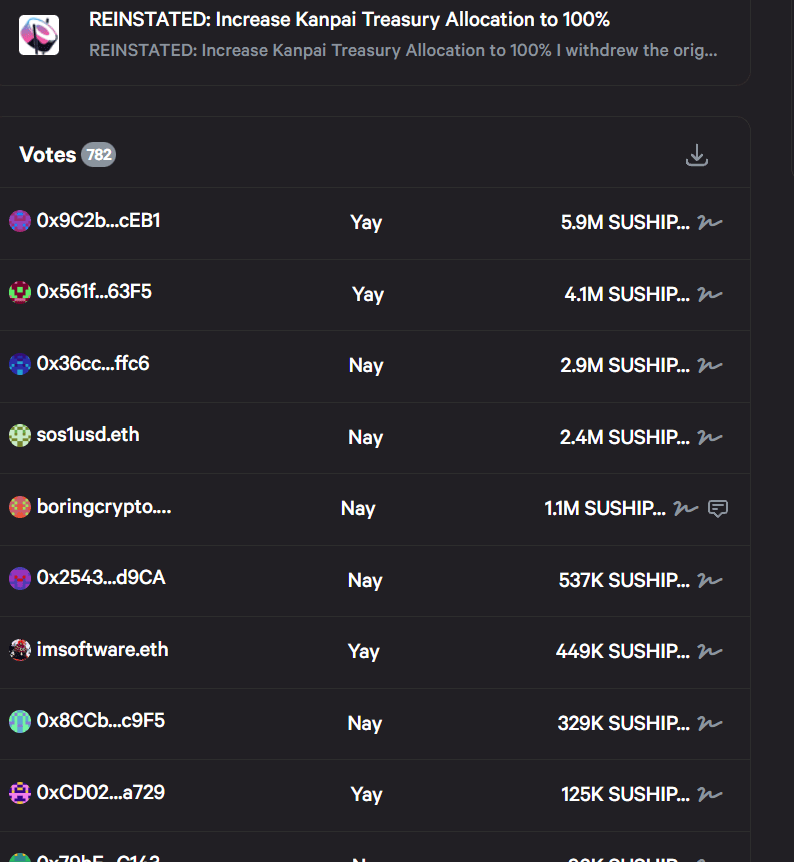Open signature icon for 0x9C2b...cEB1 vote

click(x=710, y=222)
